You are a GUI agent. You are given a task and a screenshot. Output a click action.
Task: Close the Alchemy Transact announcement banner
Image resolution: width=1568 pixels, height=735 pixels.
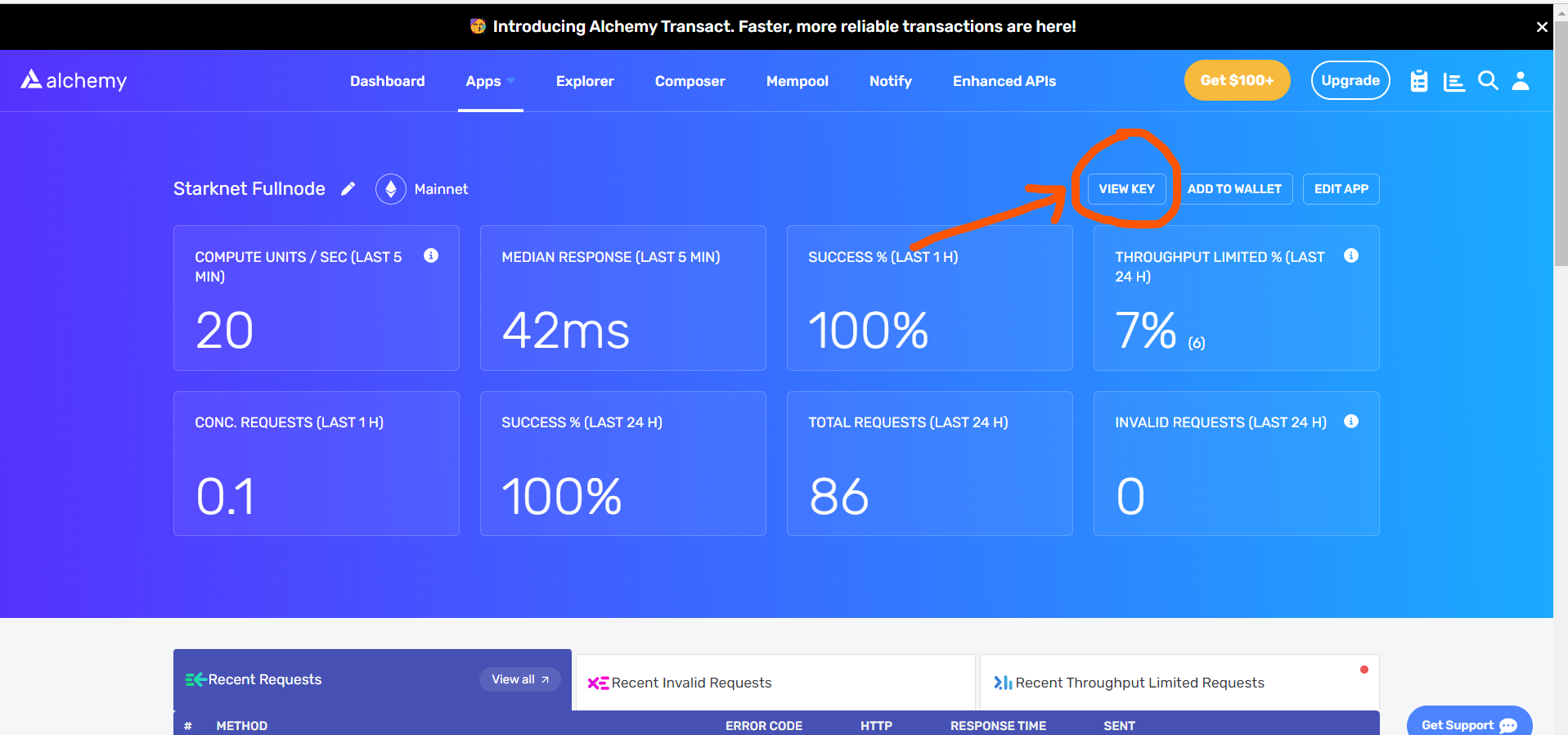click(1542, 27)
